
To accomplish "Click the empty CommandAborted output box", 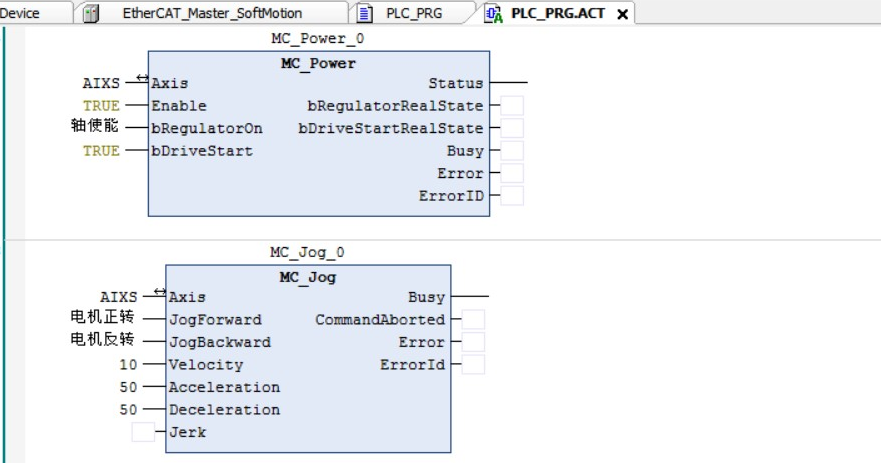I will (473, 320).
